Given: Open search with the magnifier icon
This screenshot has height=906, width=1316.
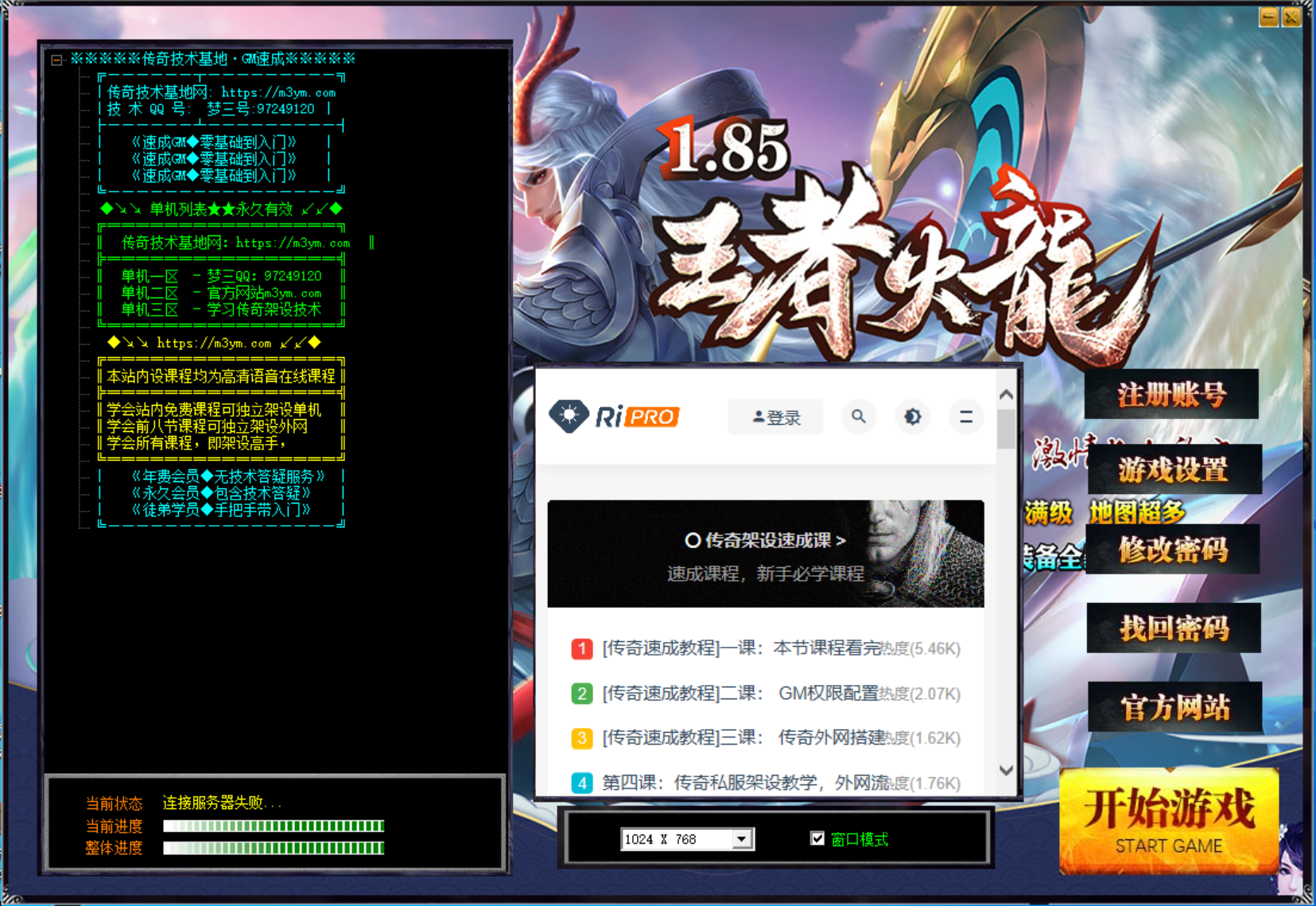Looking at the screenshot, I should 859,417.
